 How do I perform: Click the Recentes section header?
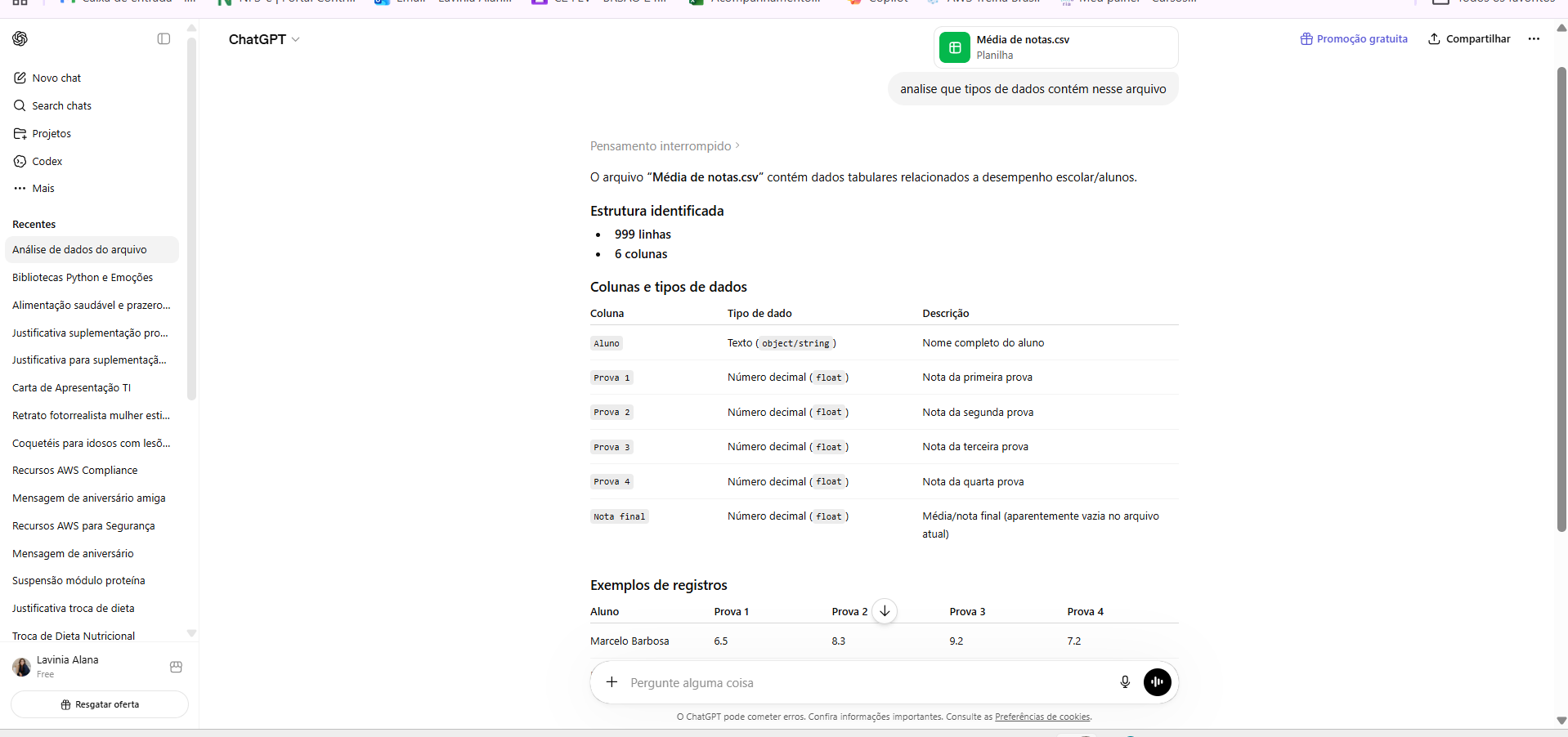pyautogui.click(x=34, y=225)
